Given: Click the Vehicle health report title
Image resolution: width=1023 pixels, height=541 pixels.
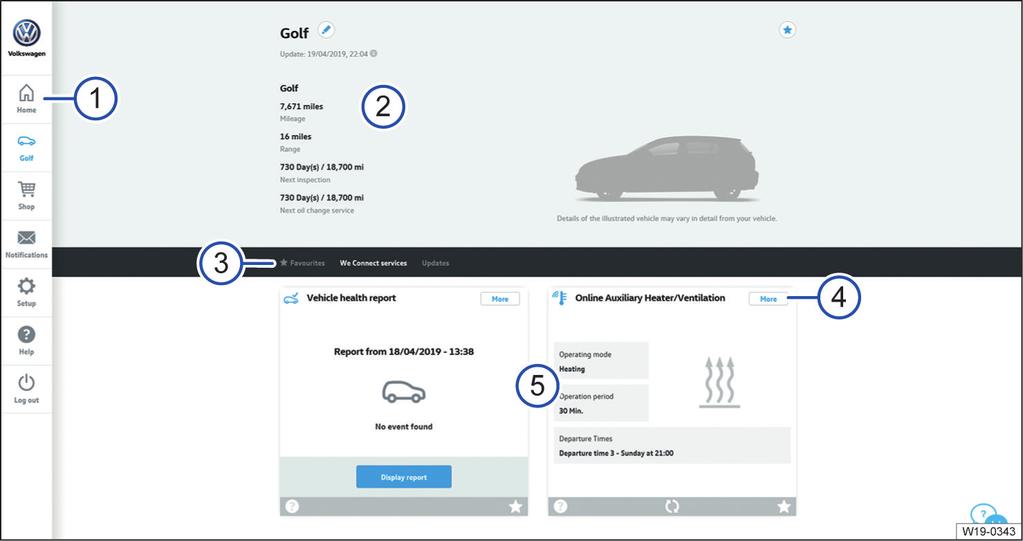Looking at the screenshot, I should click(351, 298).
